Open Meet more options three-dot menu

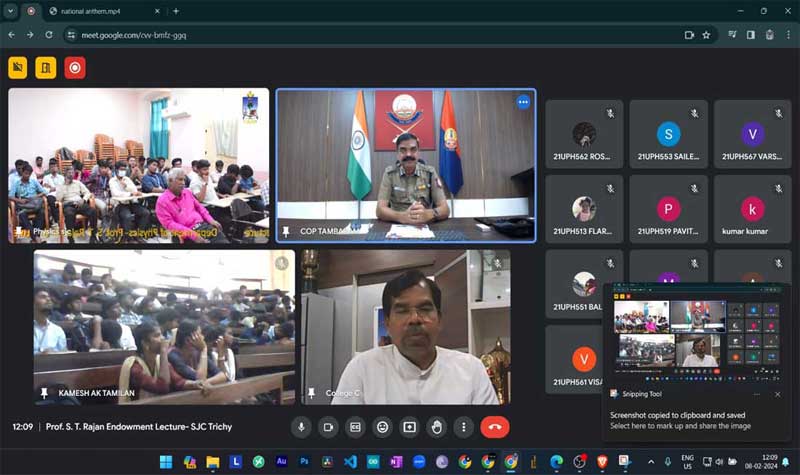[x=463, y=427]
